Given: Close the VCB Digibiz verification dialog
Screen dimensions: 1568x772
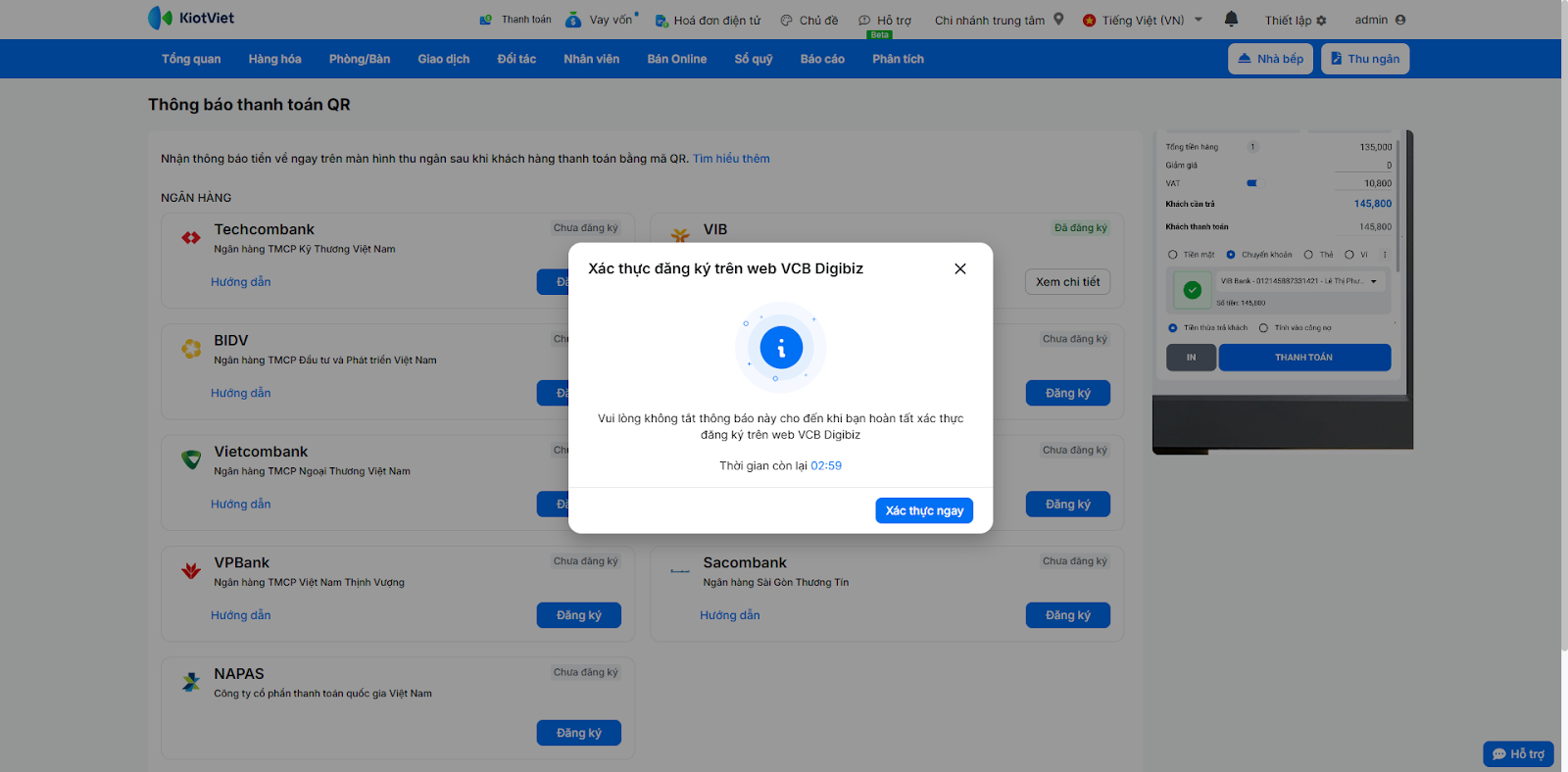Looking at the screenshot, I should (x=960, y=268).
